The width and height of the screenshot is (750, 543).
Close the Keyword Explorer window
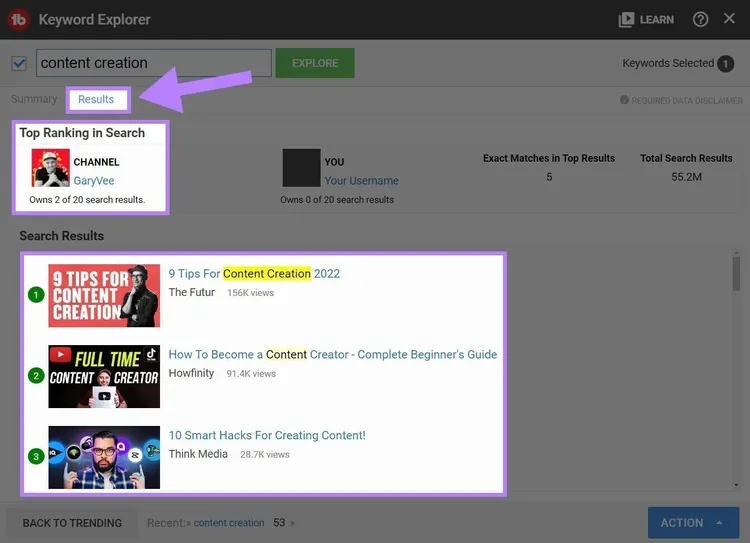(x=729, y=18)
